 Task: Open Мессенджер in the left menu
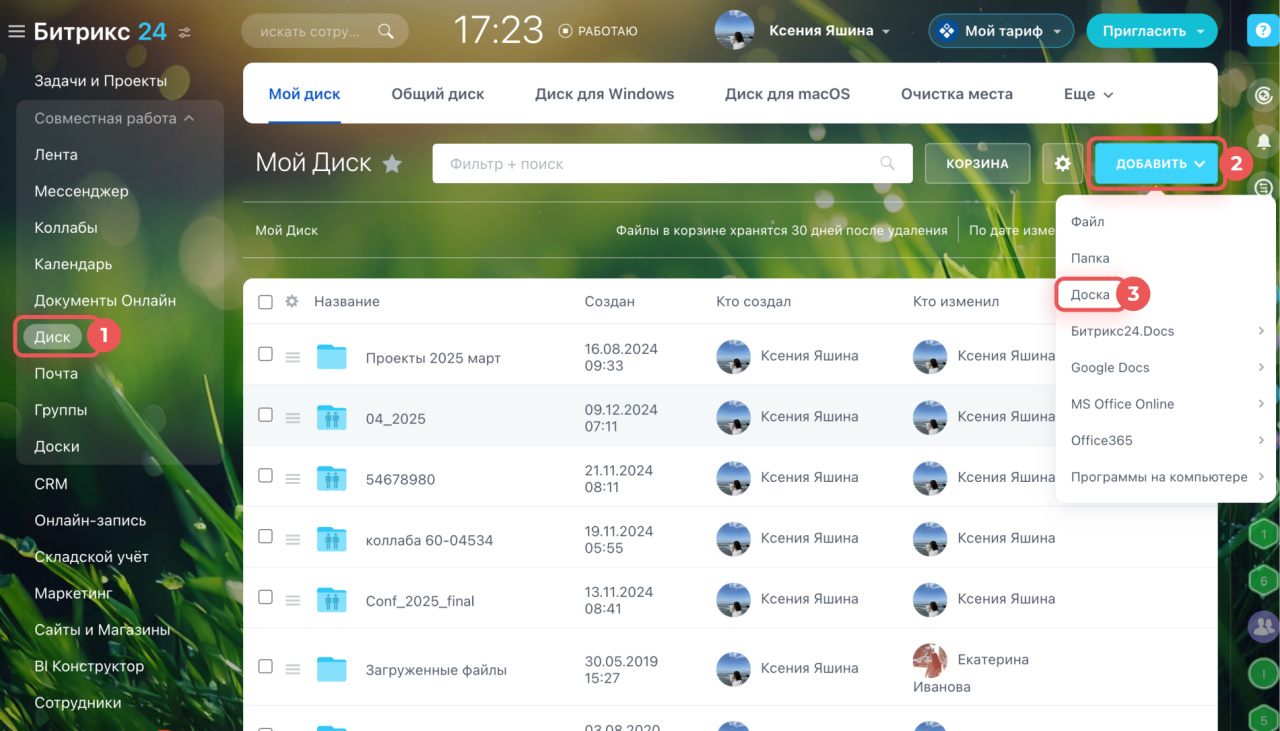click(x=81, y=191)
